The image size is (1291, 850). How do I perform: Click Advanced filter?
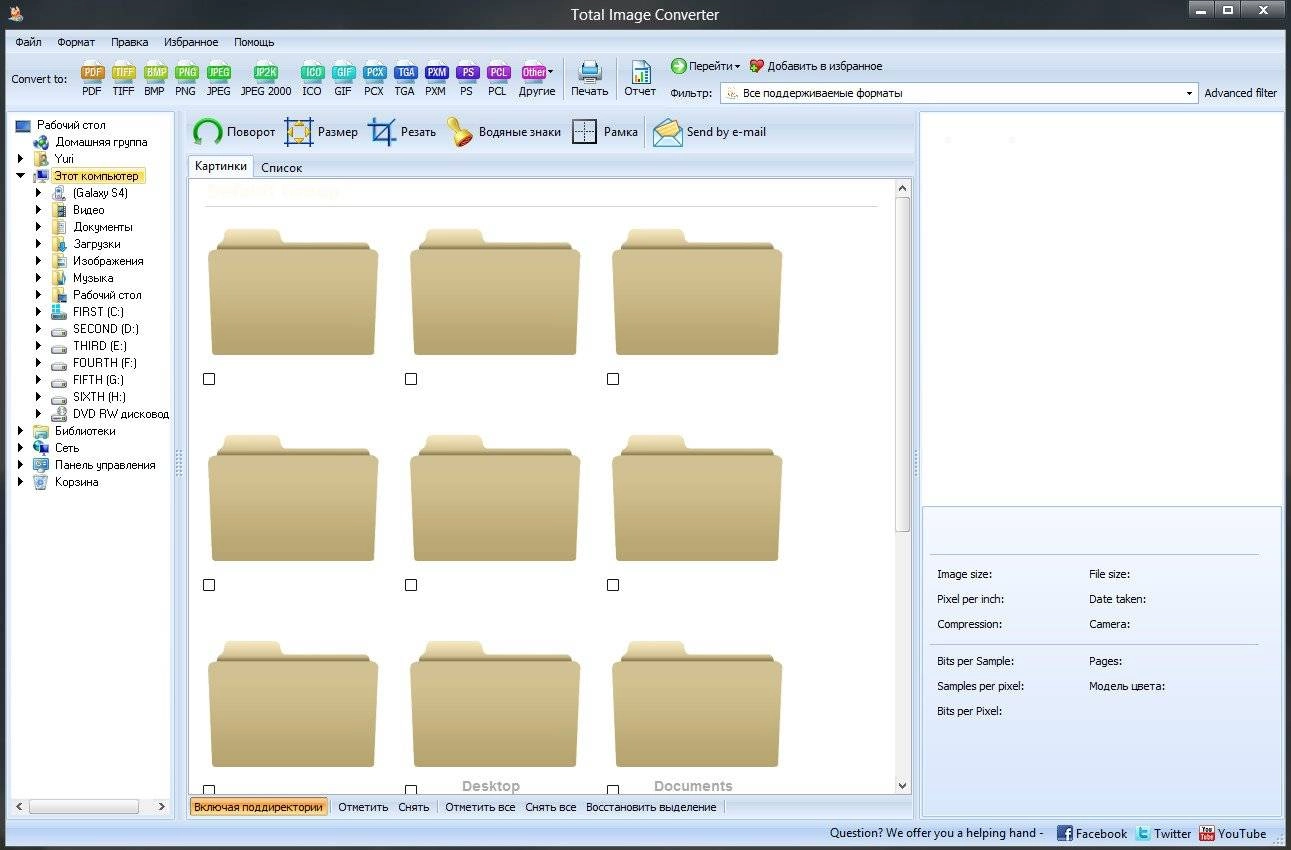tap(1240, 93)
